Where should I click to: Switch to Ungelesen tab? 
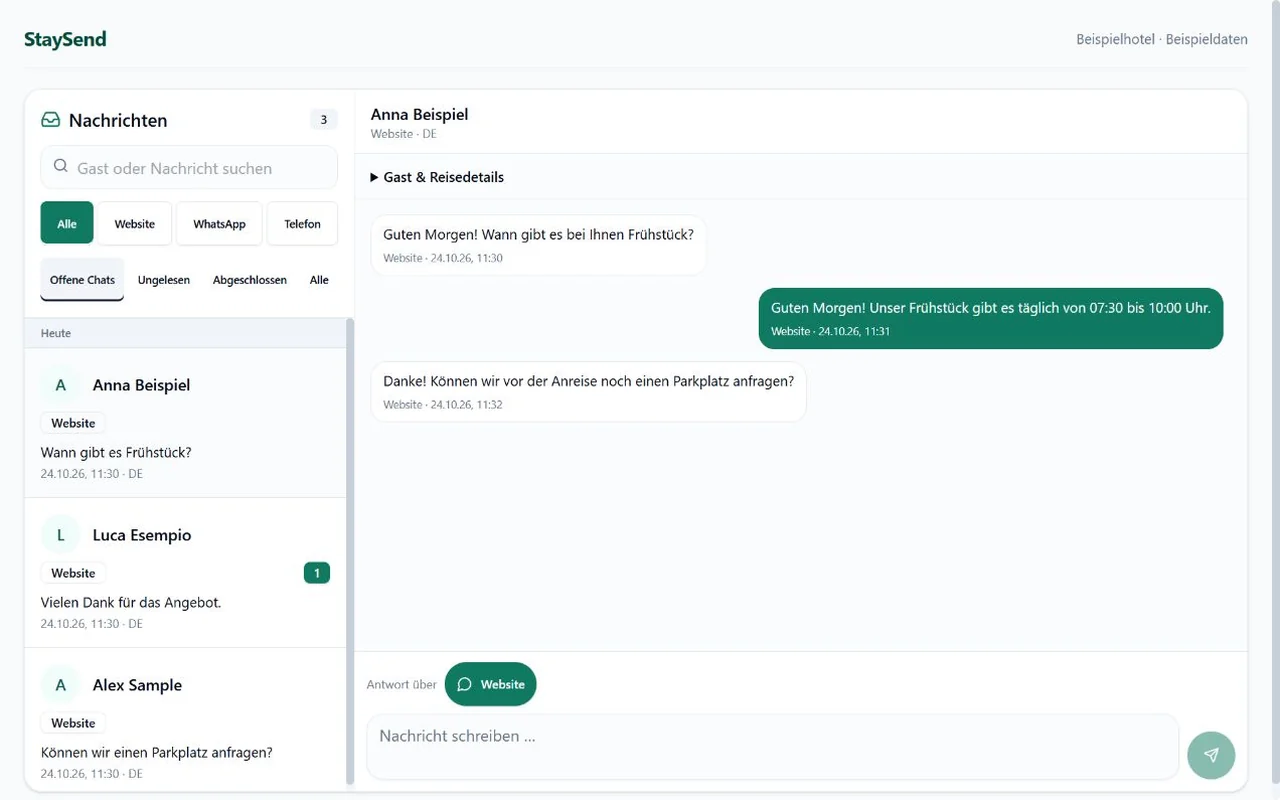pyautogui.click(x=164, y=280)
